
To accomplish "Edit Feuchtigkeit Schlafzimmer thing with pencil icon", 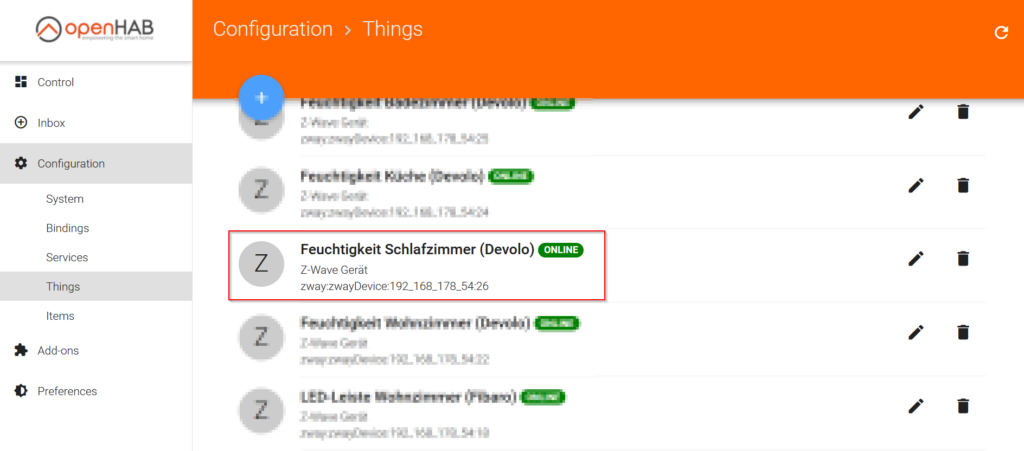I will [915, 258].
